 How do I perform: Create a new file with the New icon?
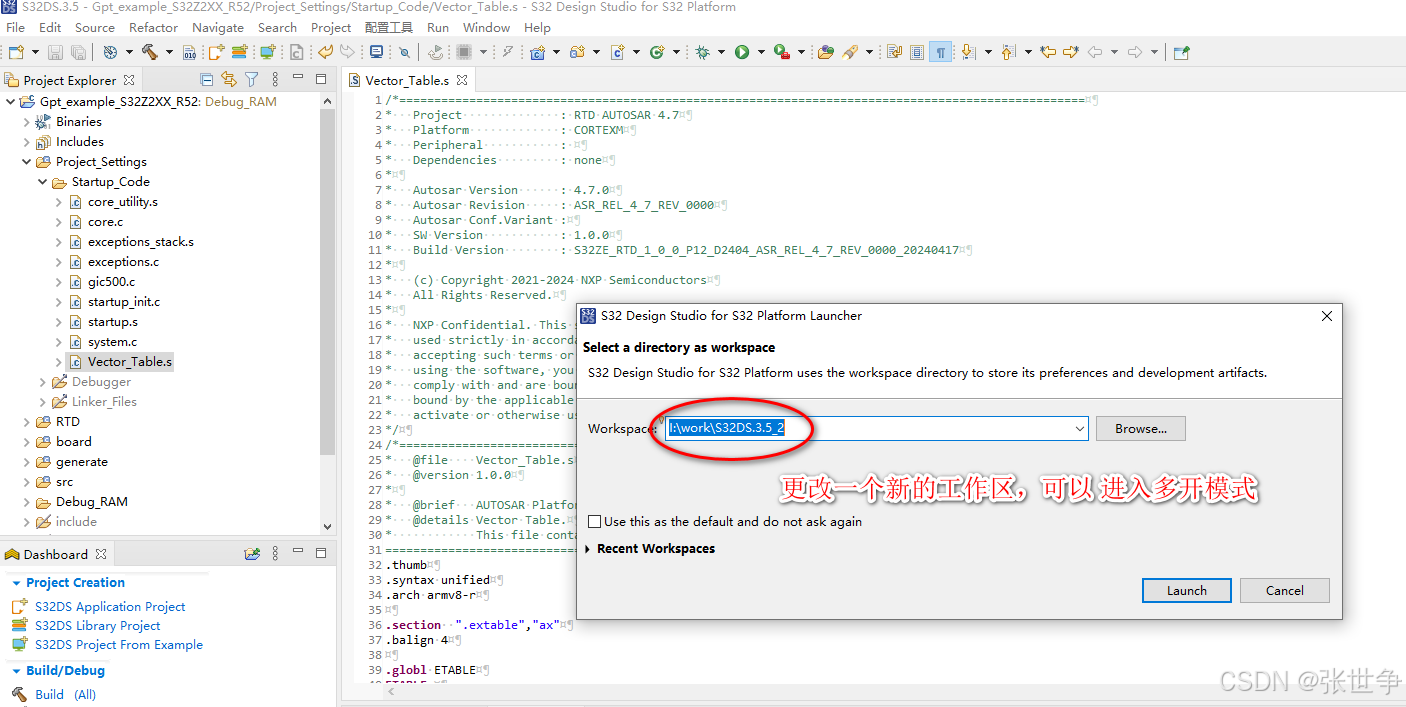(18, 52)
